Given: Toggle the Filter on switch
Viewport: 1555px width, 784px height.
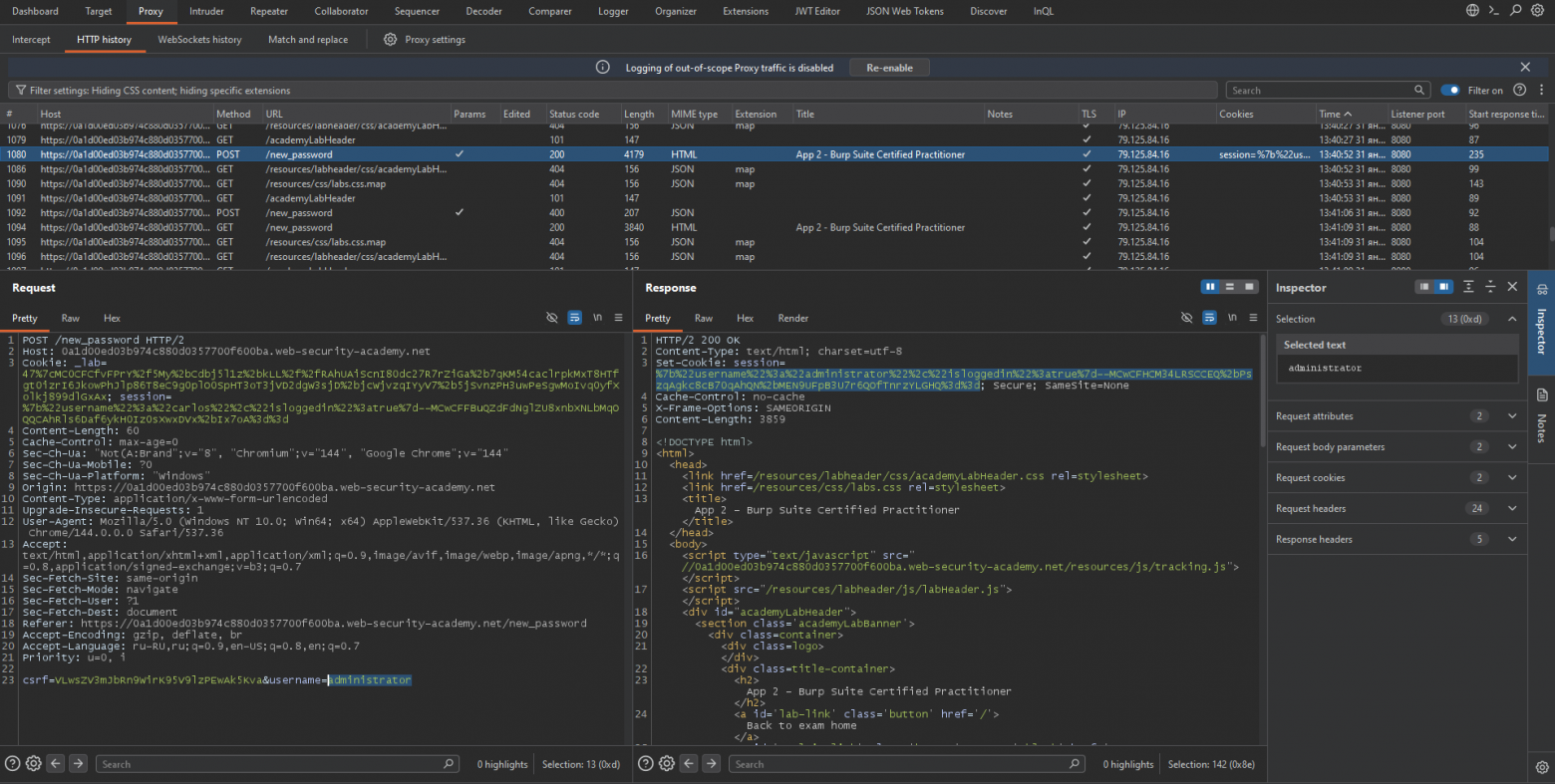Looking at the screenshot, I should (x=1450, y=90).
